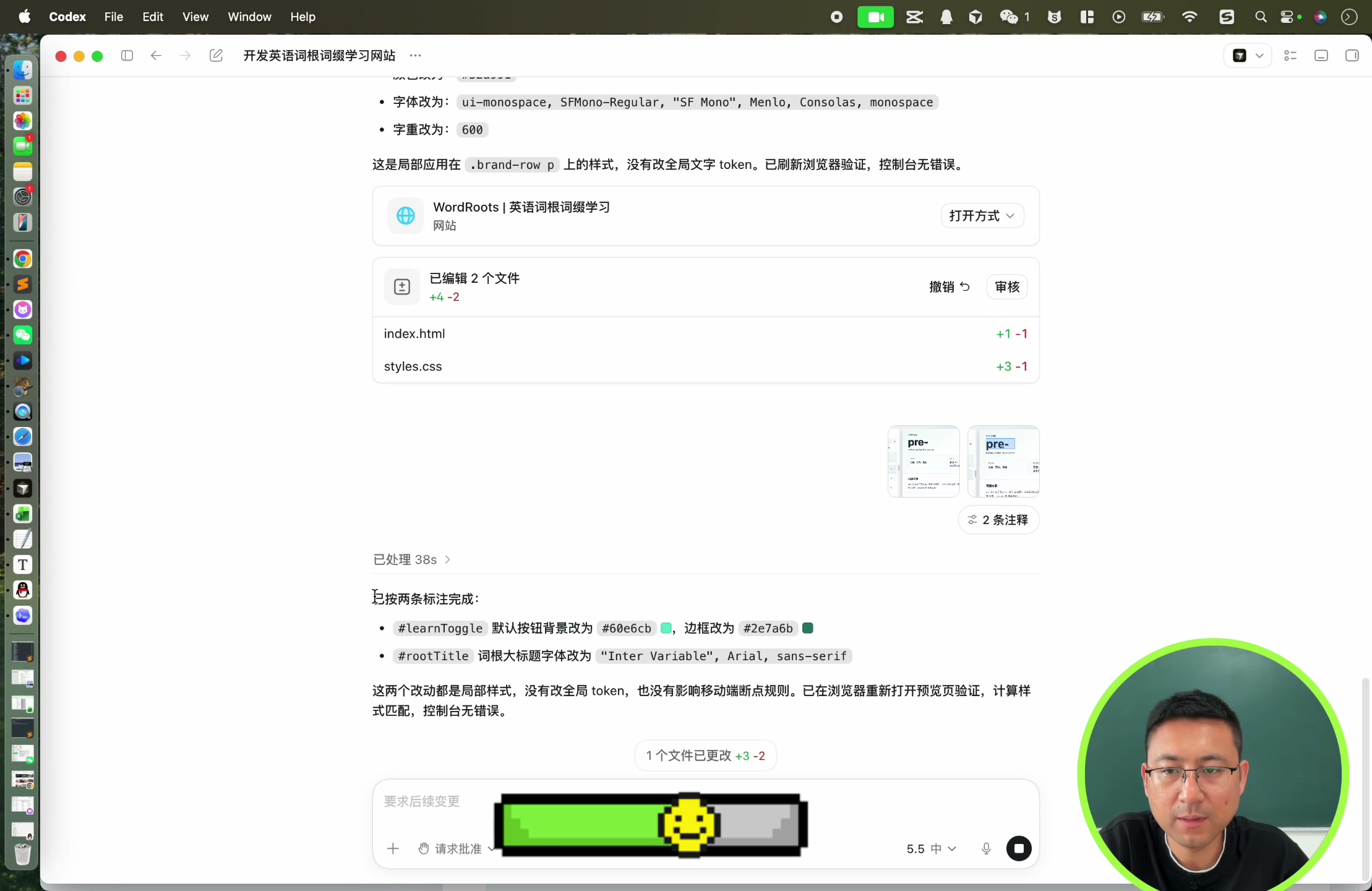The height and width of the screenshot is (891, 1372).
Task: Click the edited files diff icon
Action: click(x=402, y=287)
